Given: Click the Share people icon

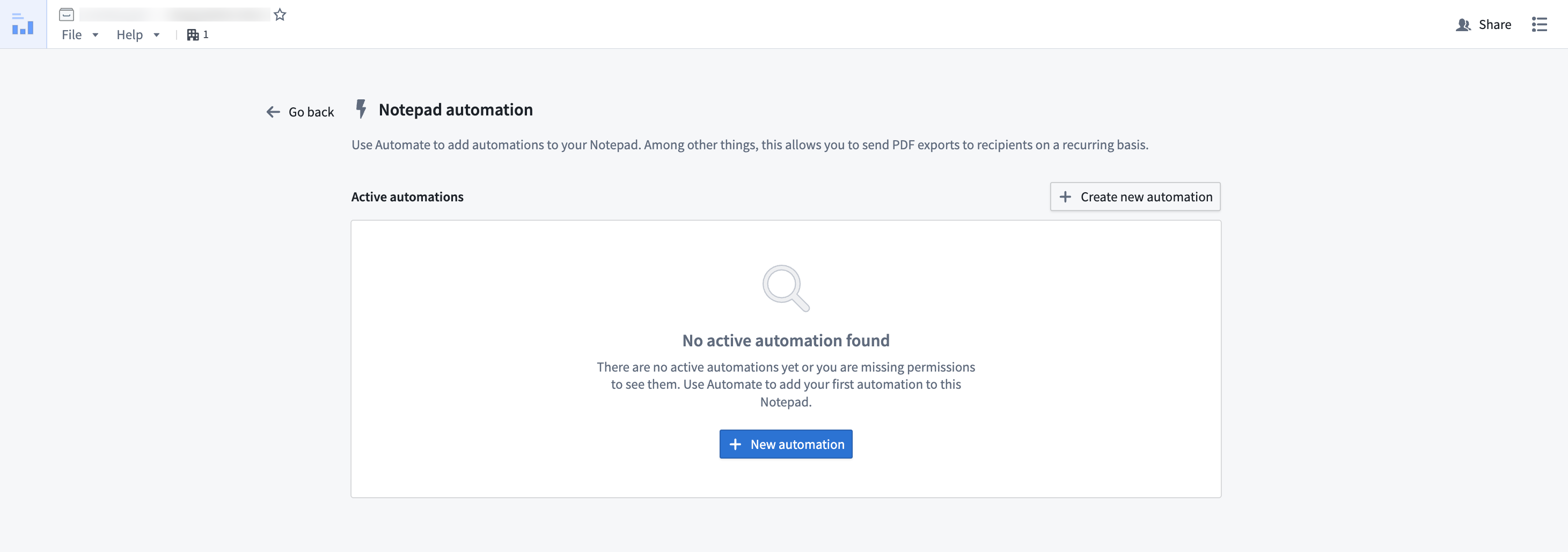Looking at the screenshot, I should click(x=1463, y=25).
